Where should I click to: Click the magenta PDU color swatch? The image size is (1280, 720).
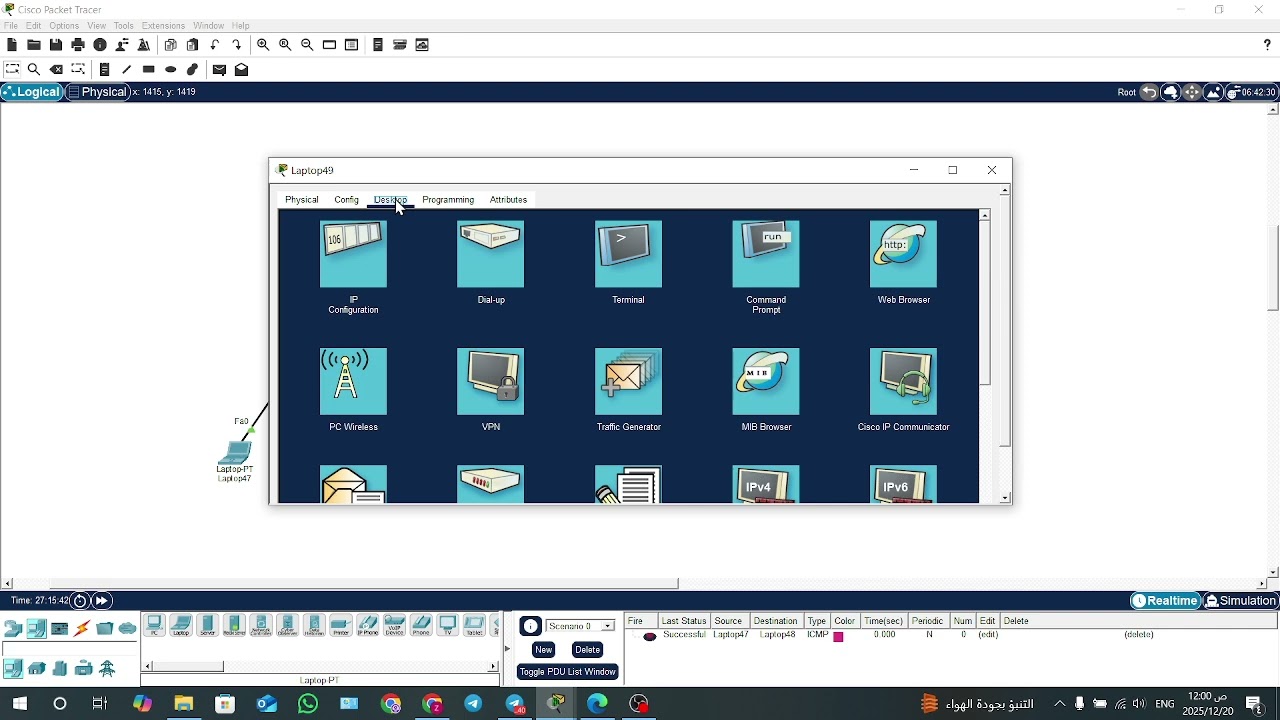pyautogui.click(x=839, y=636)
